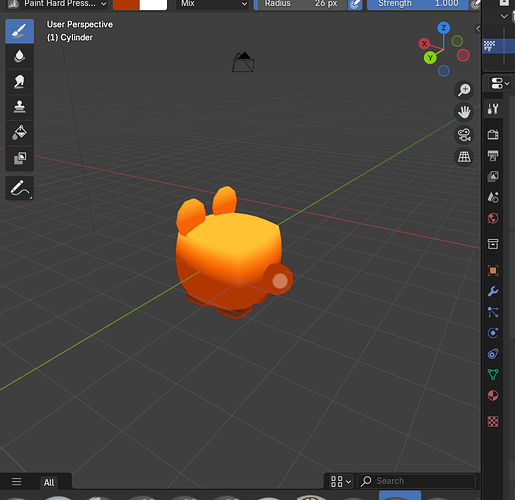Viewport: 515px width, 500px height.
Task: Select the Mask tool
Action: (19, 158)
